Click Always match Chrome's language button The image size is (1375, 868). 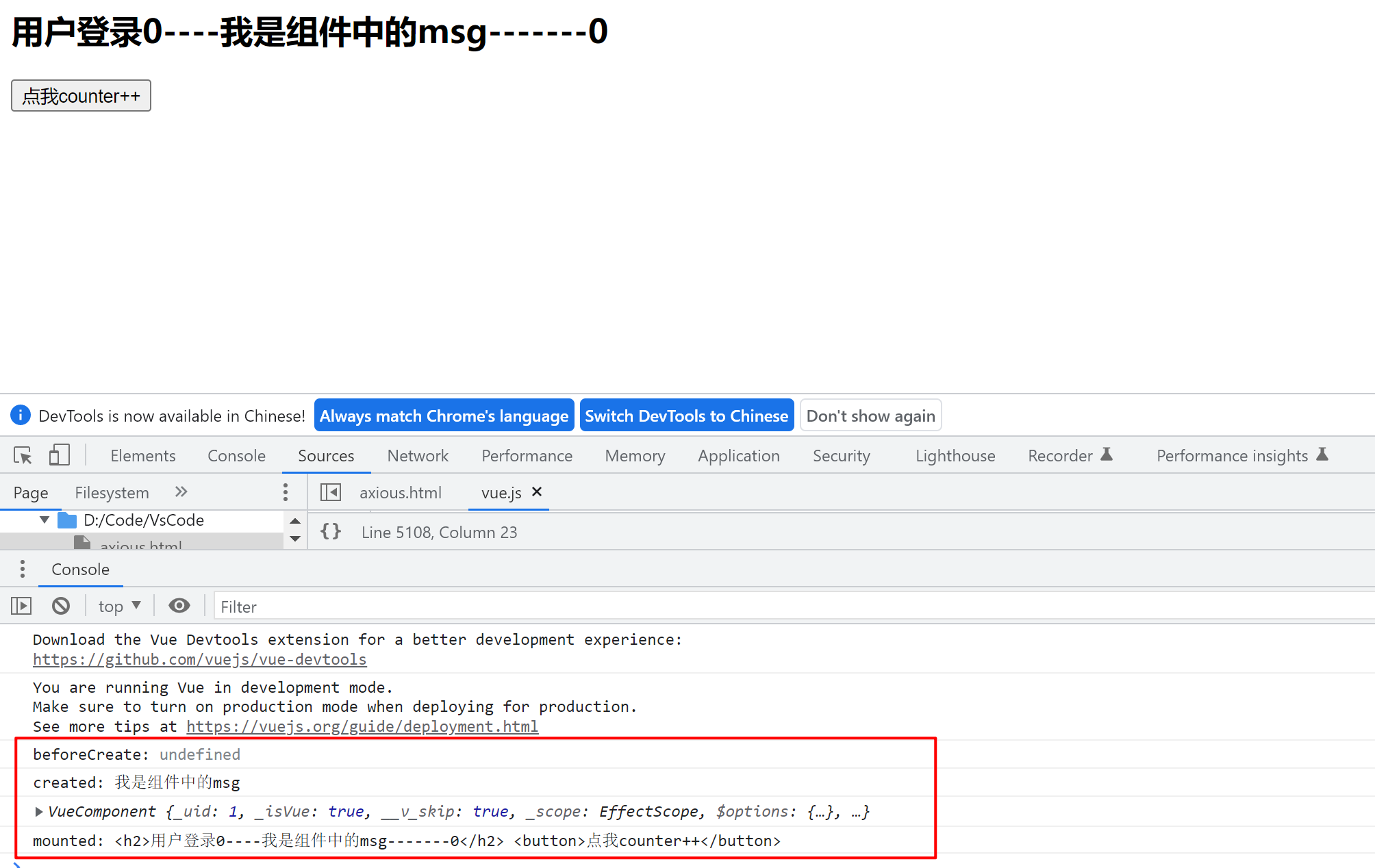(x=444, y=416)
